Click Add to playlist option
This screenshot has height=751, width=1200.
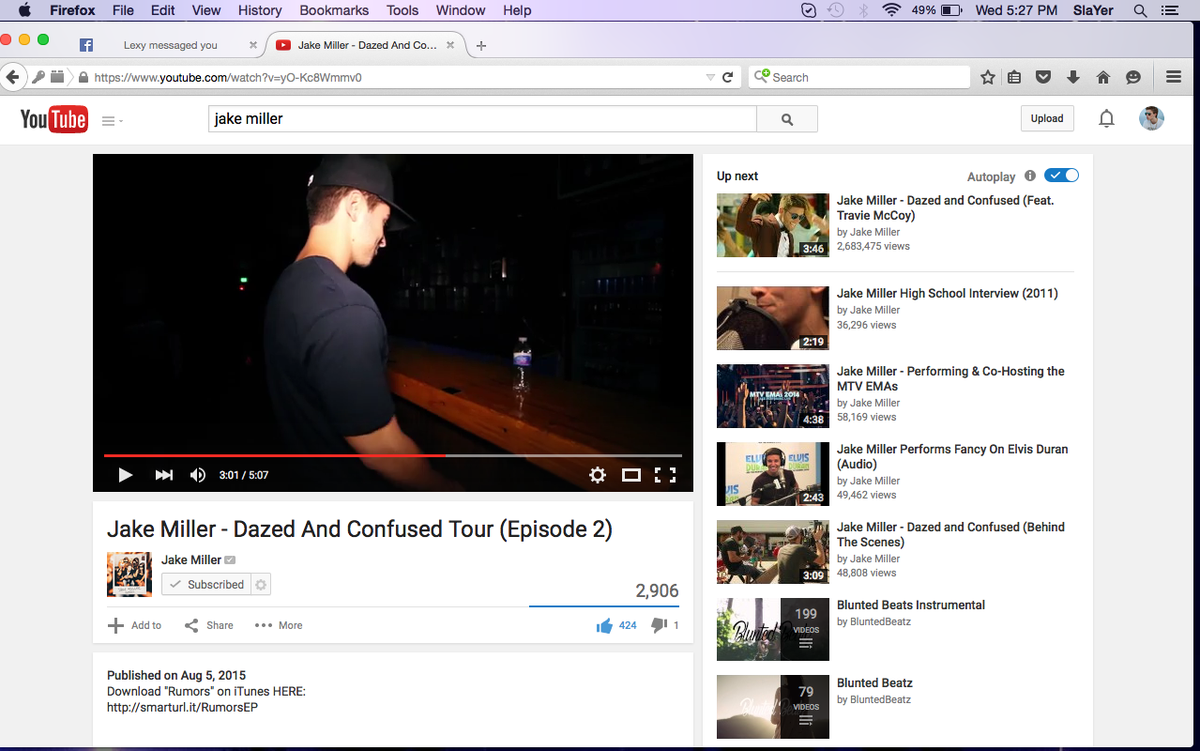coord(135,625)
